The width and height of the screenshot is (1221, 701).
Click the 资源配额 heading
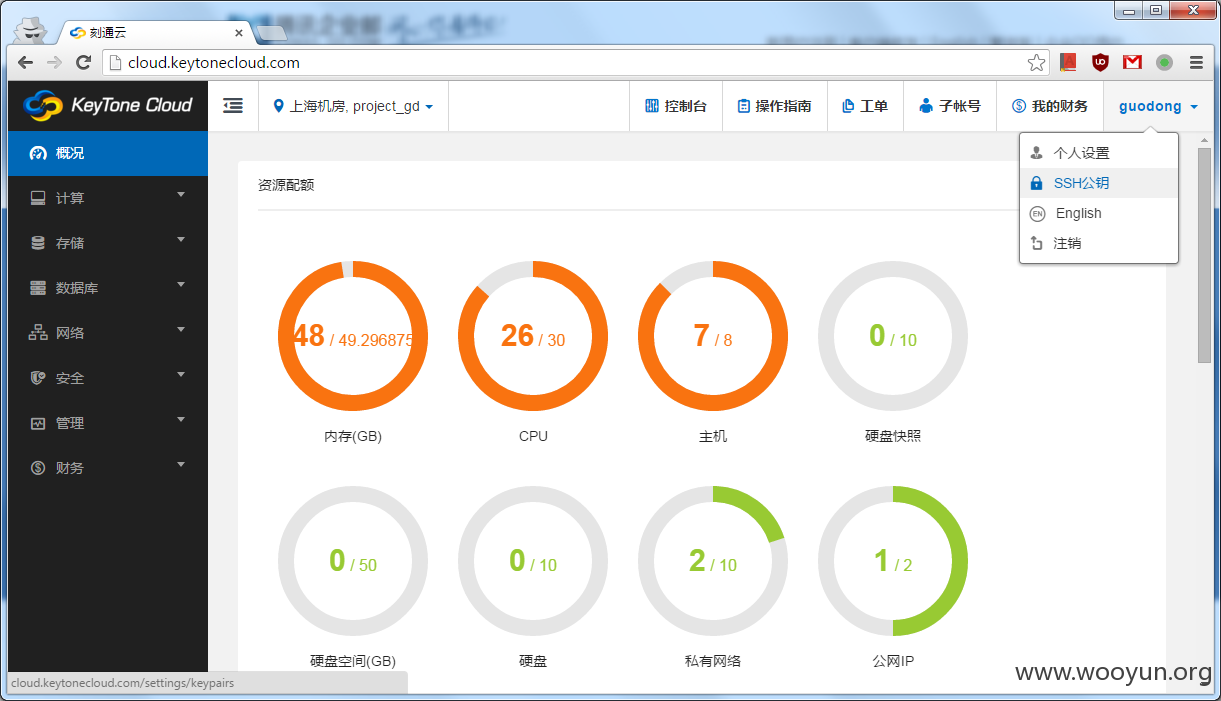[286, 185]
